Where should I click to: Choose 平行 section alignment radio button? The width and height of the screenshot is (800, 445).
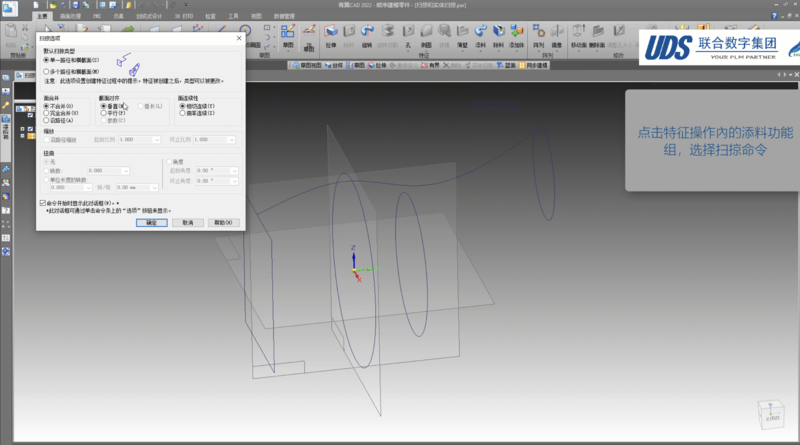101,113
